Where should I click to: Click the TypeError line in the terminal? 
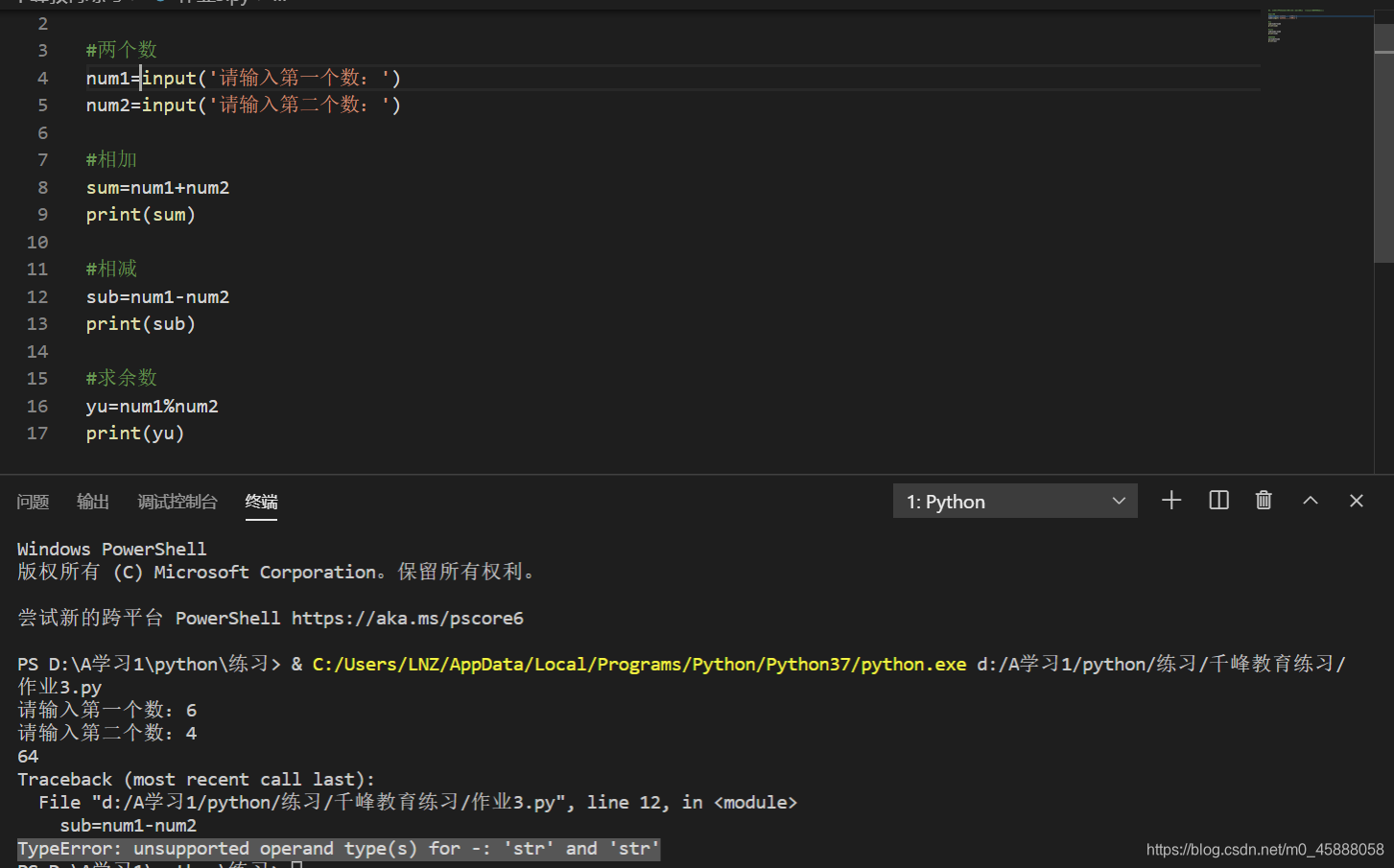click(x=336, y=848)
